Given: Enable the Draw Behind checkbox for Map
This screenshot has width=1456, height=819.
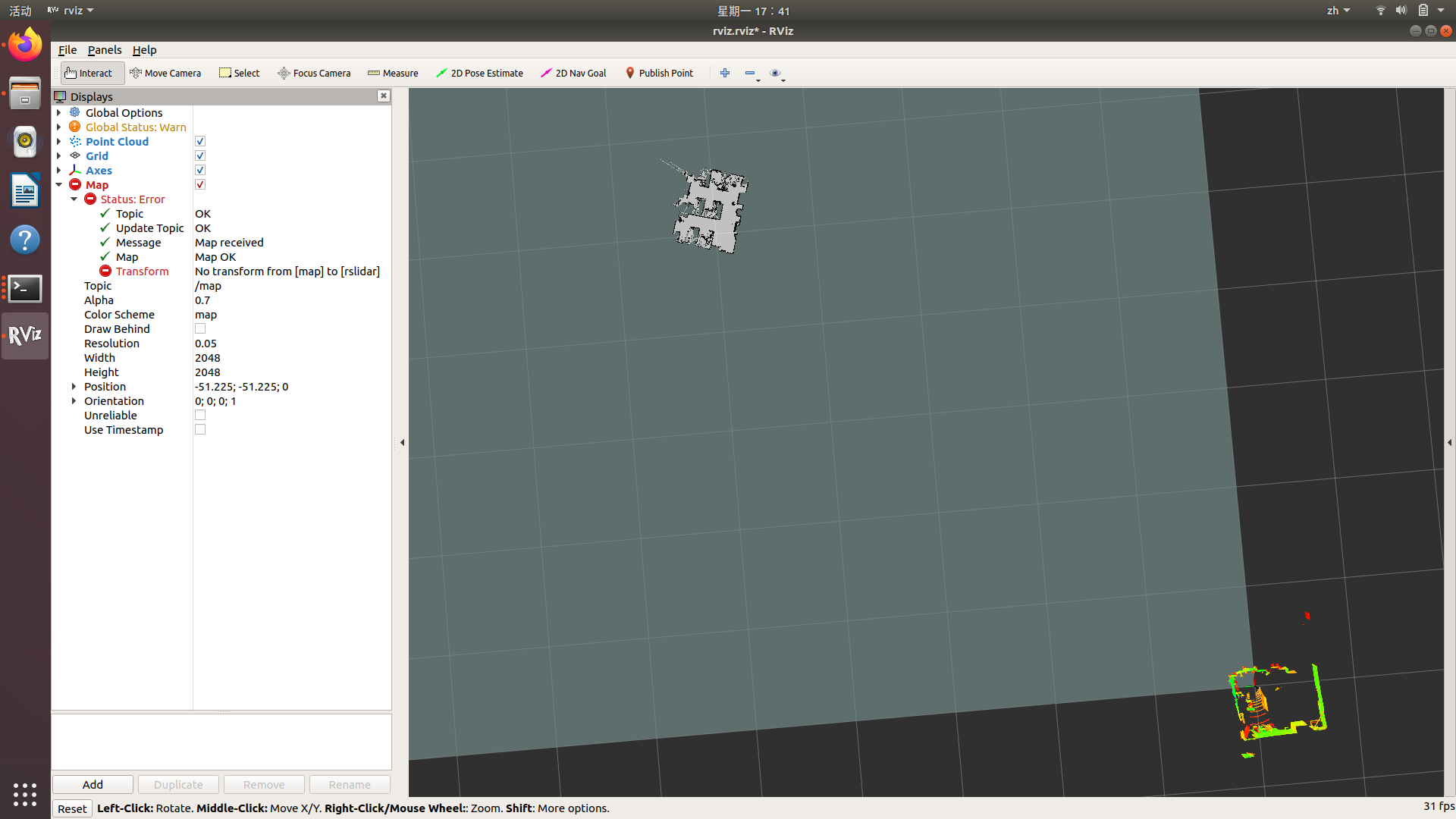Looking at the screenshot, I should 200,329.
